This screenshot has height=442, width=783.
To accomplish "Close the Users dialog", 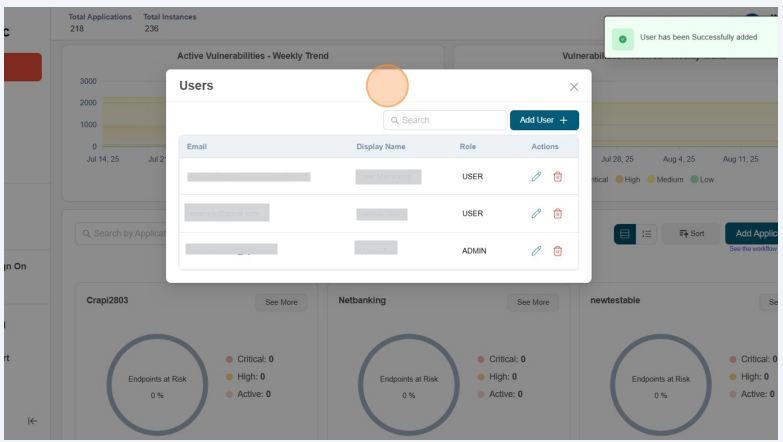I will coord(574,87).
